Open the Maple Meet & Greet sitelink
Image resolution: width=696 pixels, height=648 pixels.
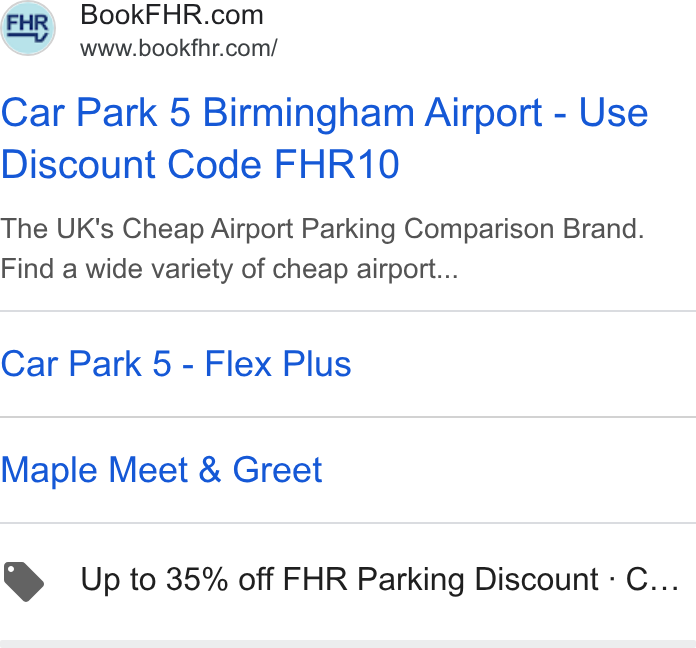point(162,470)
